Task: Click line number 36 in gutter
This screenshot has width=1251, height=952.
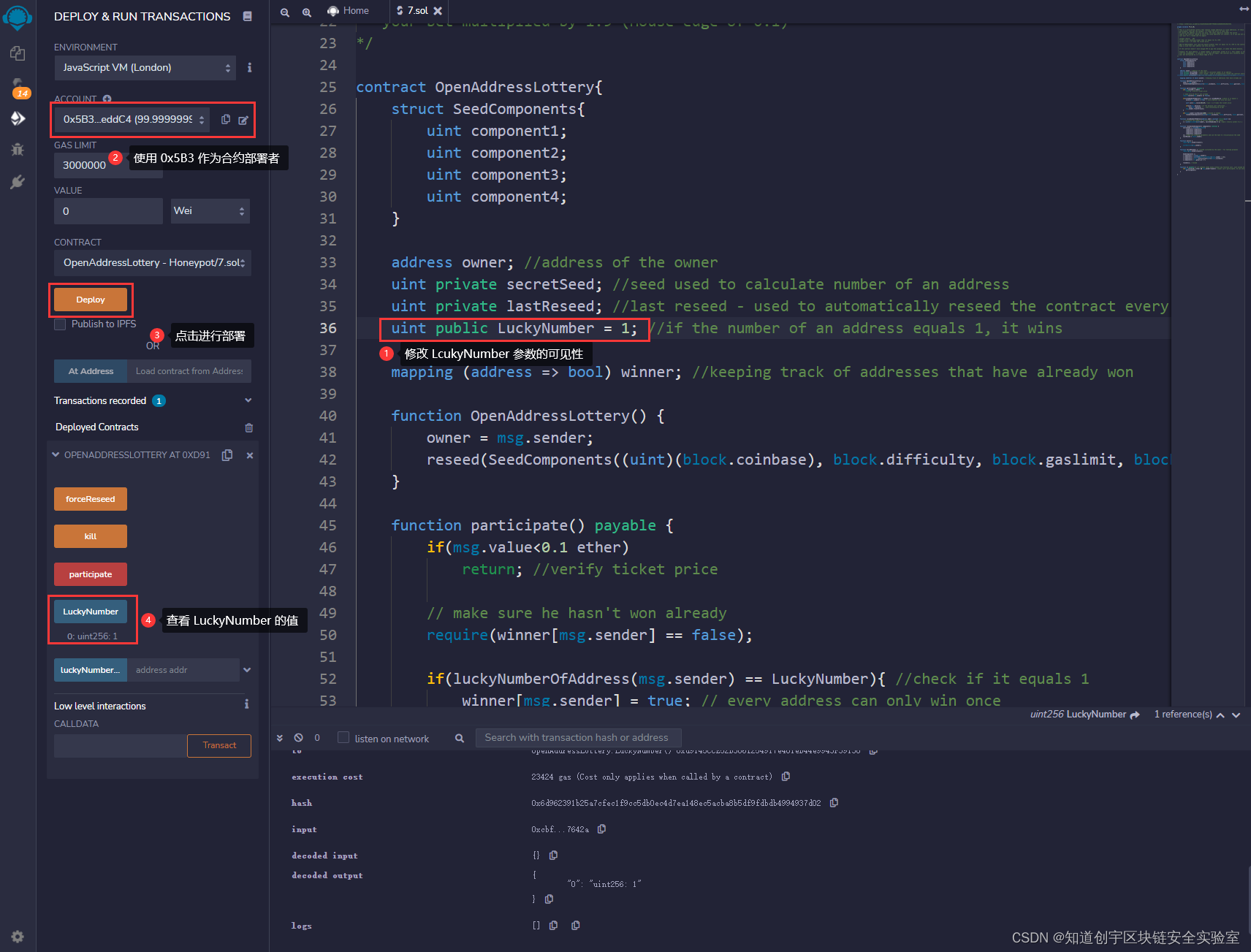Action: 328,328
